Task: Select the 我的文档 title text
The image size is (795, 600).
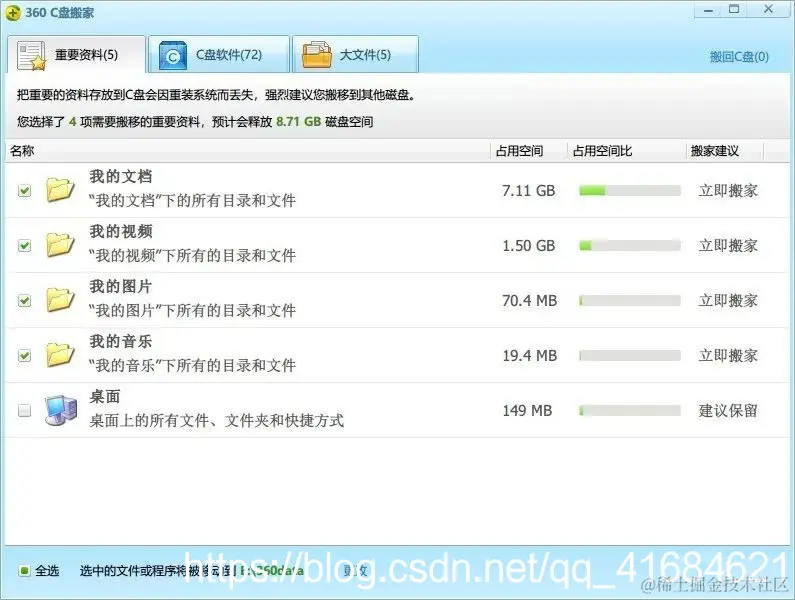Action: click(121, 177)
